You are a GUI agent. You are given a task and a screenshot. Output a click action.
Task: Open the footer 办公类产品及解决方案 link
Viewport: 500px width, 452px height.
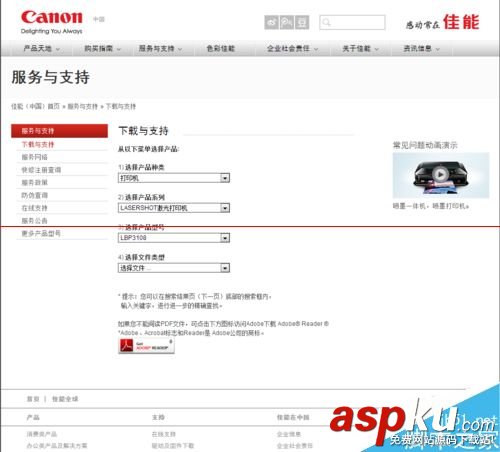tap(57, 446)
